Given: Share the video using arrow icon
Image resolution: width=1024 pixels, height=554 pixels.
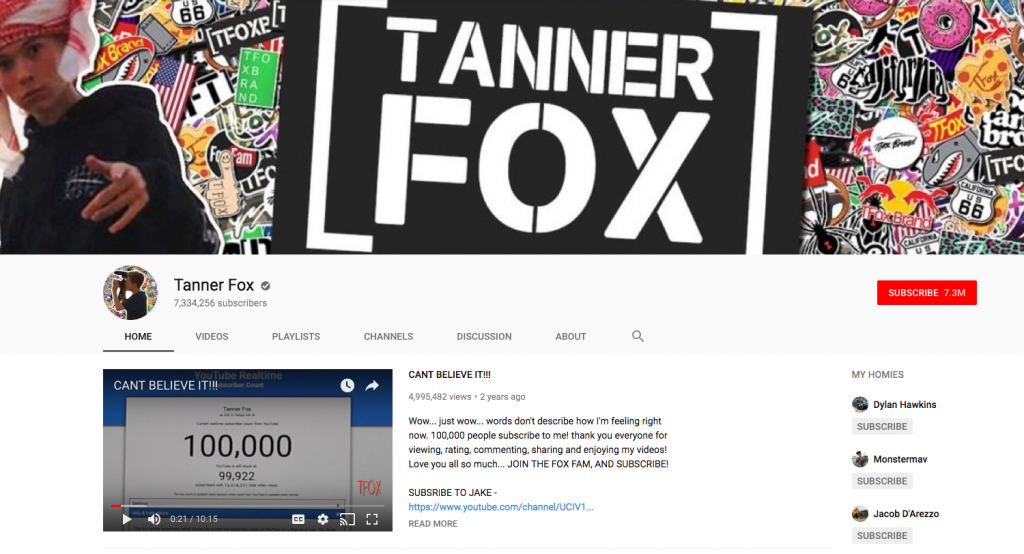Looking at the screenshot, I should [372, 385].
